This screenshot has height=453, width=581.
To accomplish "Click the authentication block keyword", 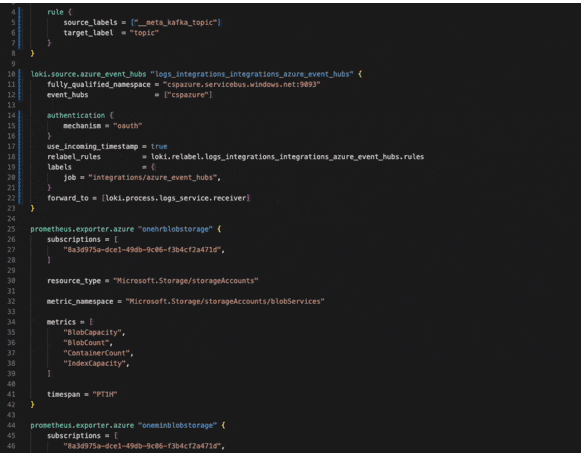I will coord(76,116).
